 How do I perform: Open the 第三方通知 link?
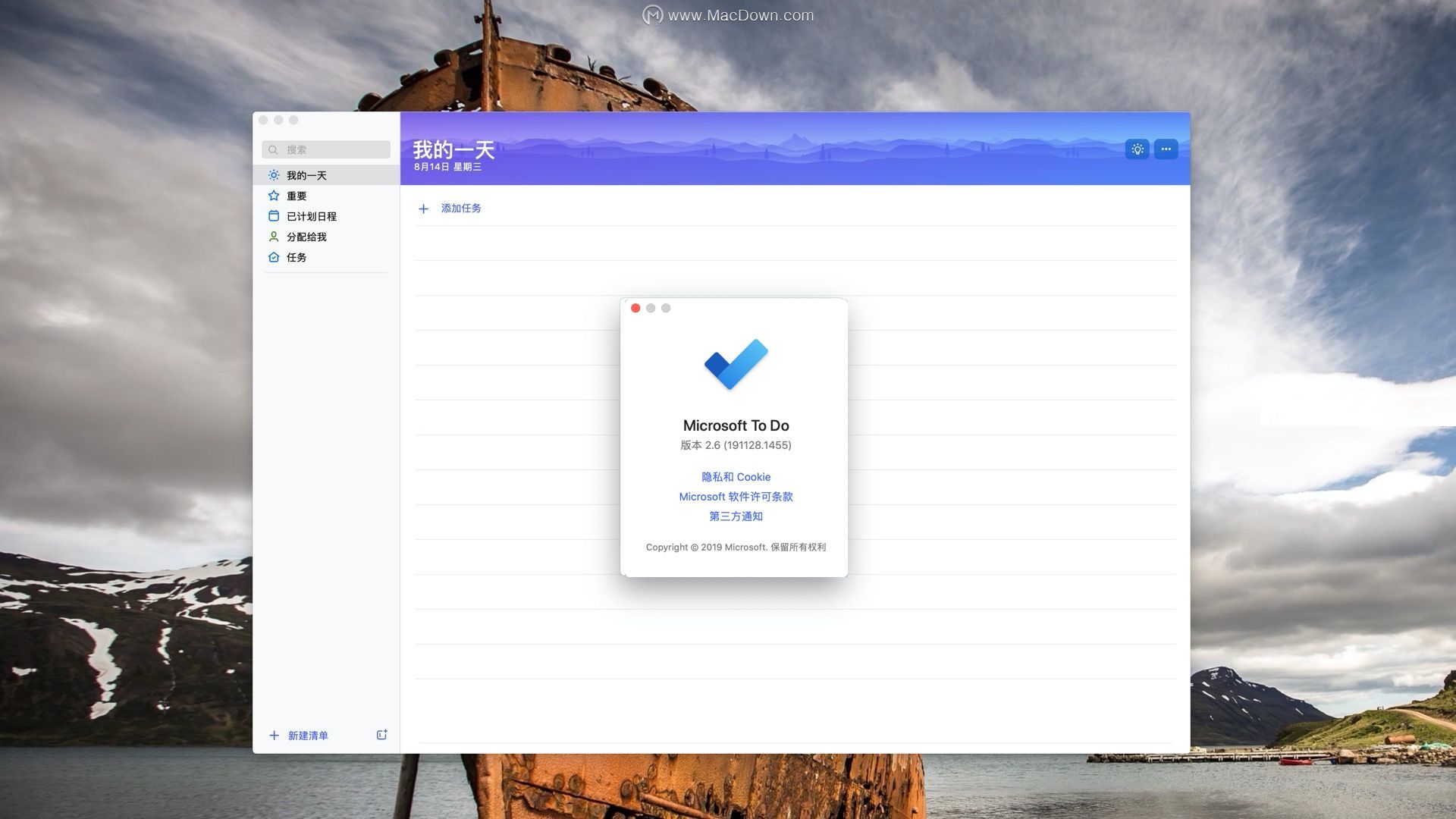736,516
